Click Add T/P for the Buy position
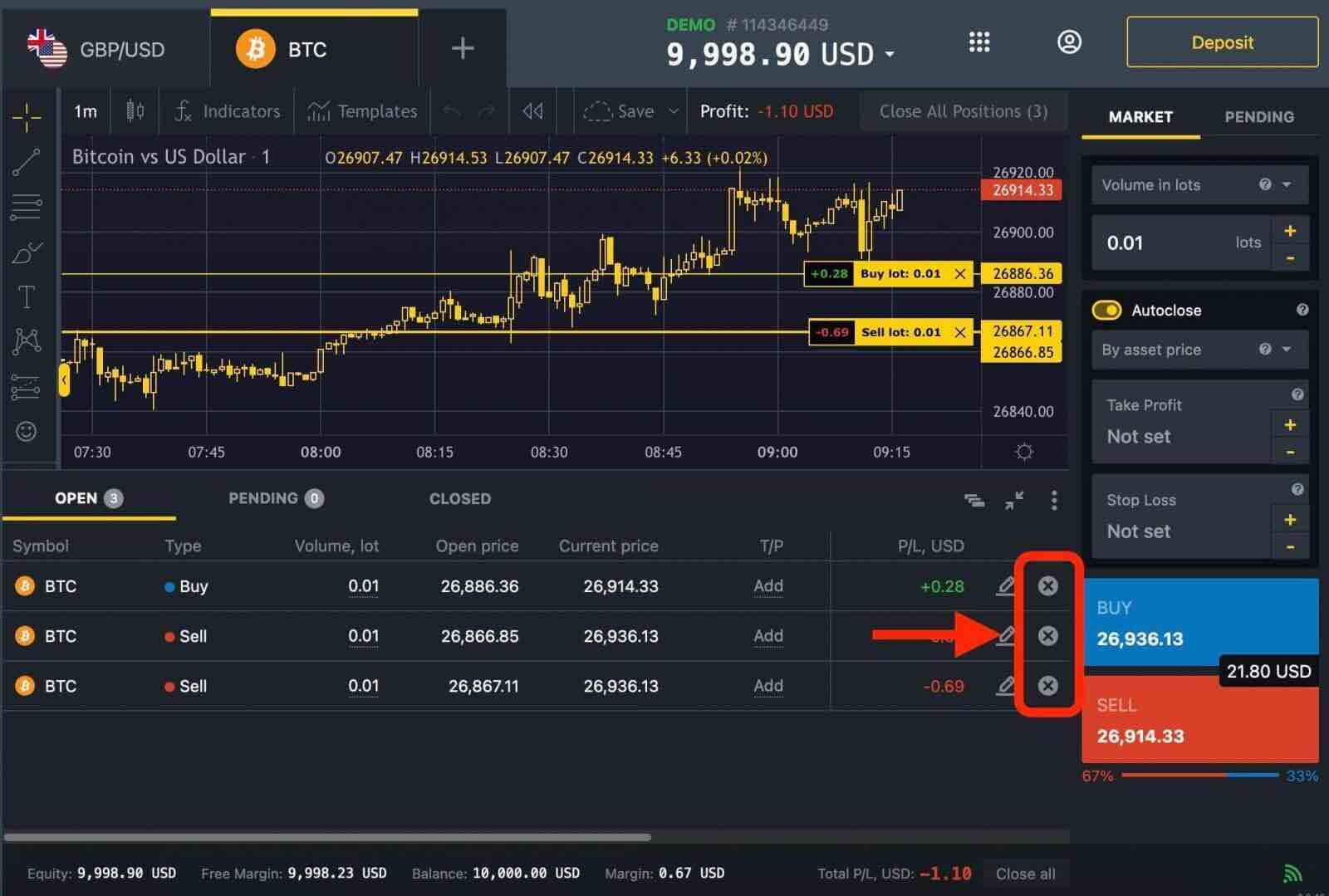The width and height of the screenshot is (1329, 896). pyautogui.click(x=768, y=585)
